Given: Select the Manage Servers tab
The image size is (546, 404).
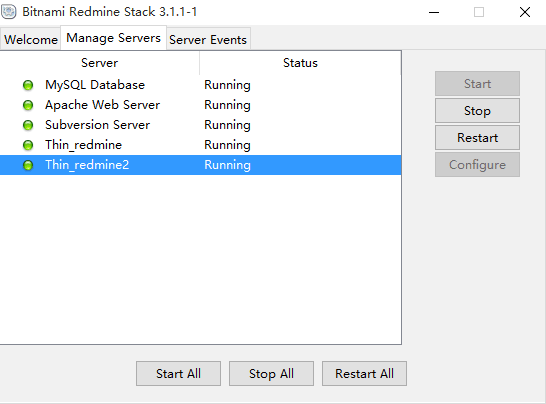Looking at the screenshot, I should [114, 38].
